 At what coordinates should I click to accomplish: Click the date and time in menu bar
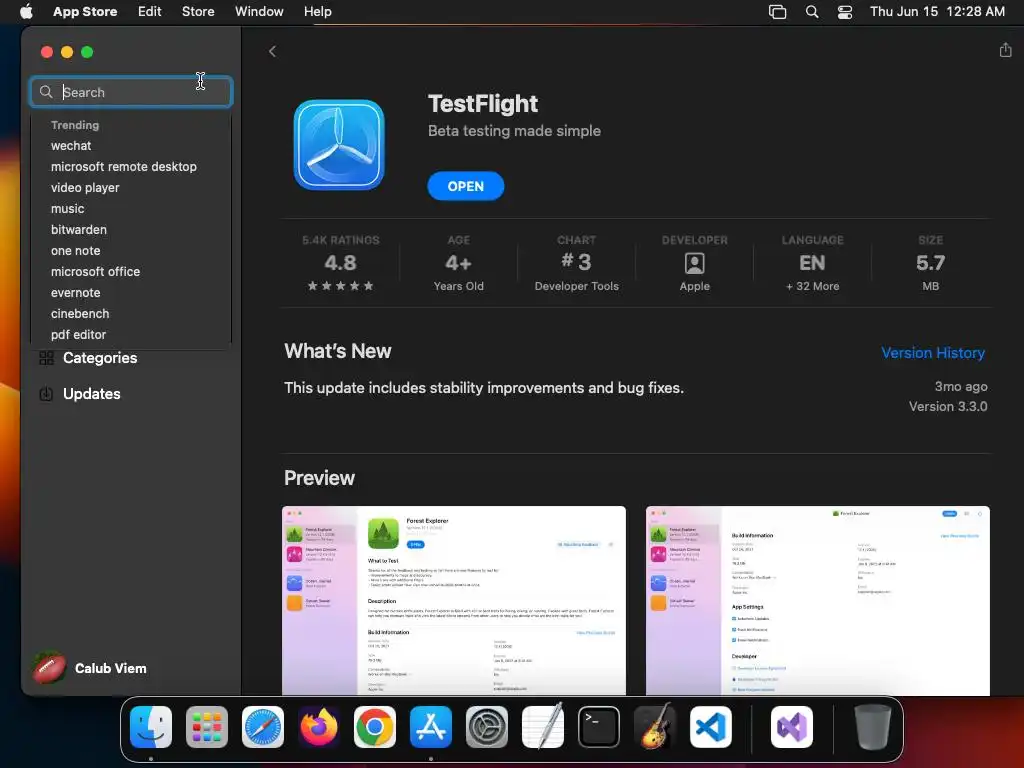point(937,11)
